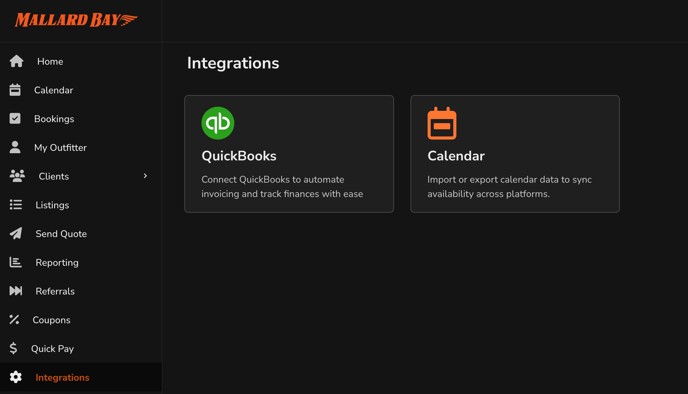This screenshot has height=394, width=688.
Task: Click the Bookings checkmark icon
Action: (x=15, y=118)
